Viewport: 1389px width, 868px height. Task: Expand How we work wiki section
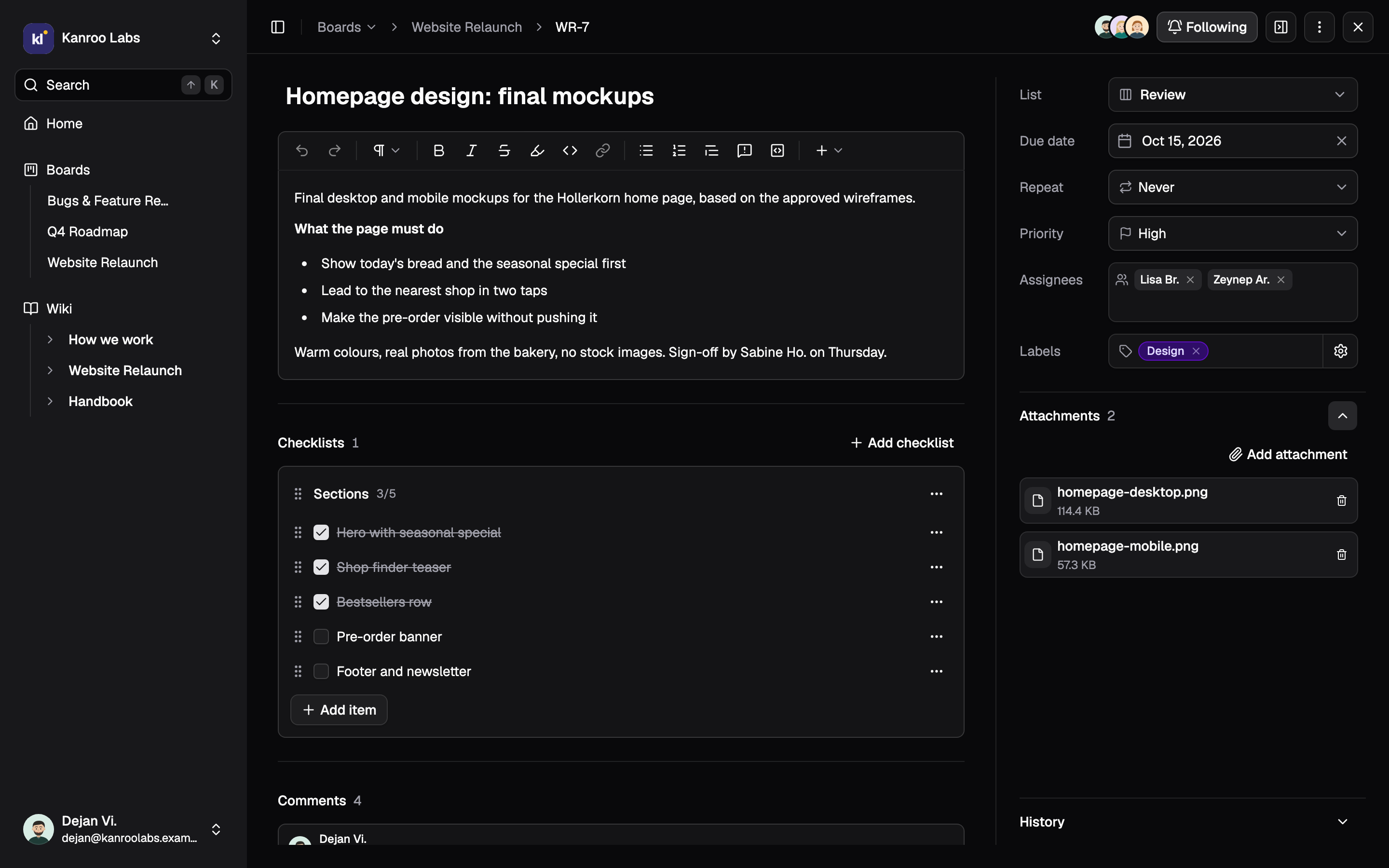tap(50, 339)
